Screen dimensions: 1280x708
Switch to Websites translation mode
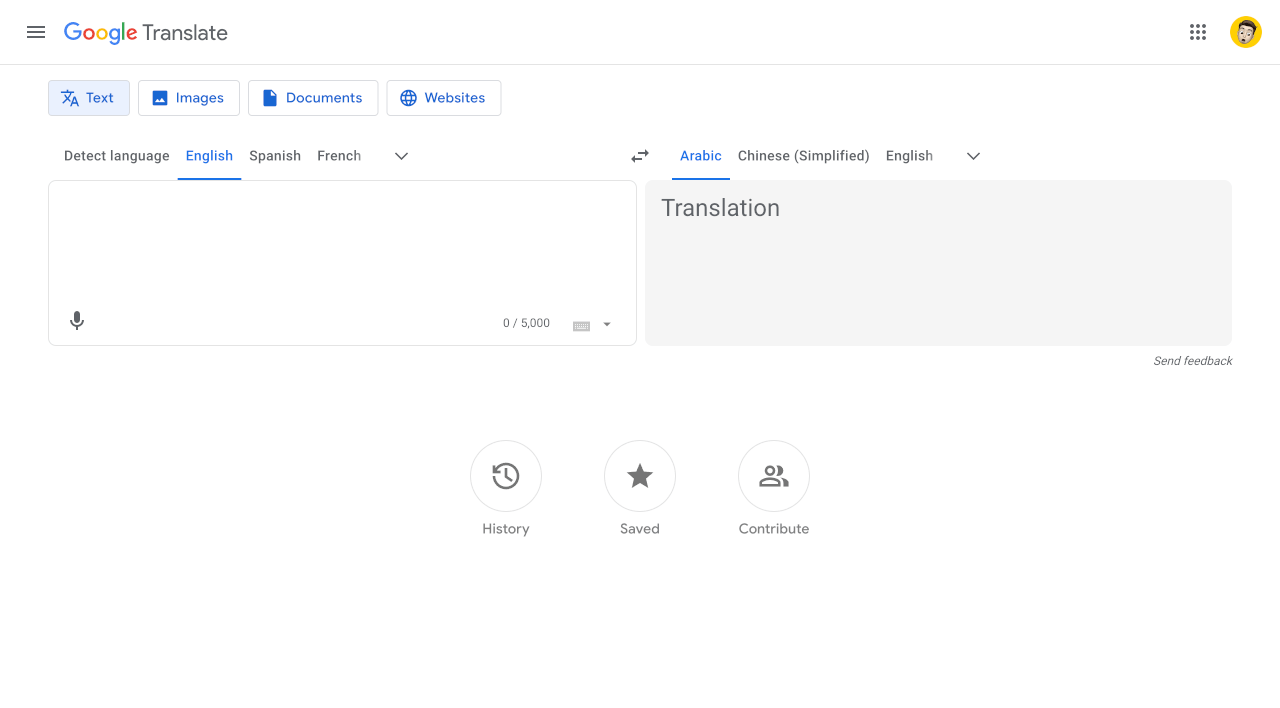coord(444,97)
